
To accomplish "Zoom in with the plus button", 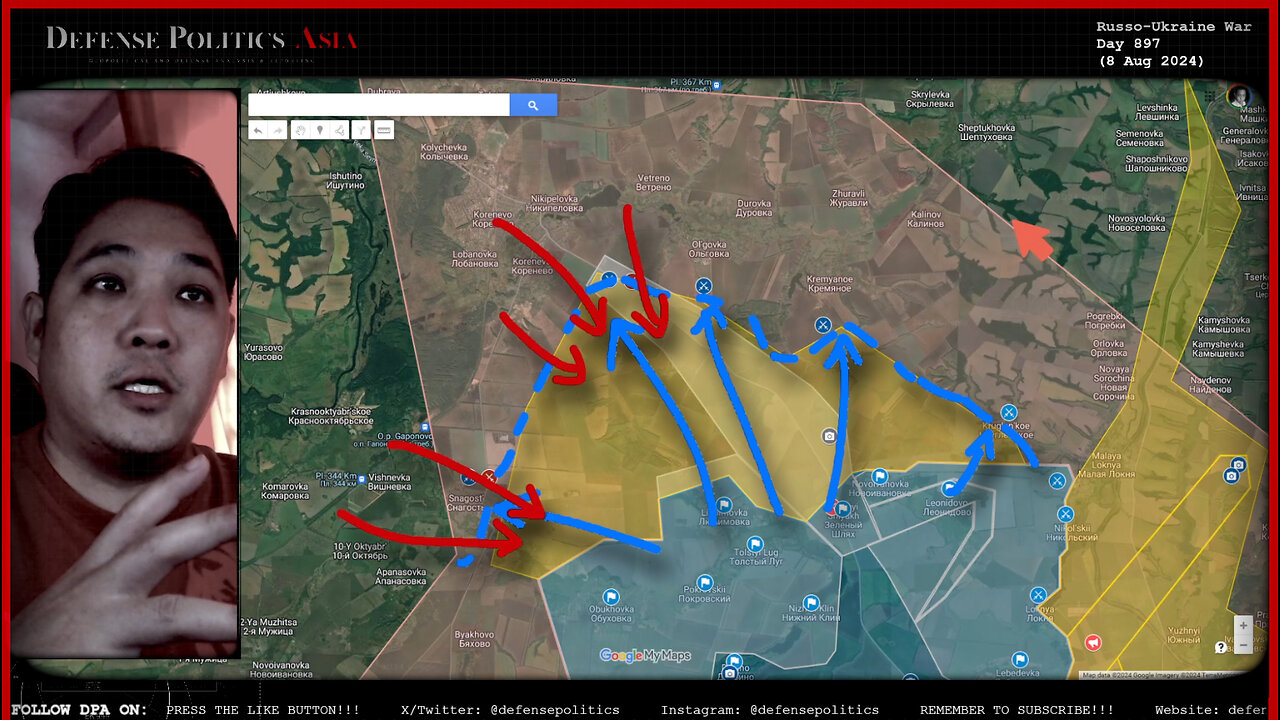I will (x=1243, y=625).
